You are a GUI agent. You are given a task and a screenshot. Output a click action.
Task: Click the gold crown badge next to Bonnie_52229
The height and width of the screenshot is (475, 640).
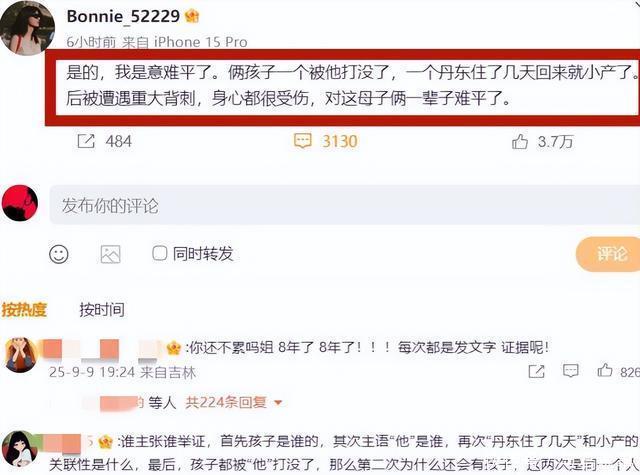[192, 16]
